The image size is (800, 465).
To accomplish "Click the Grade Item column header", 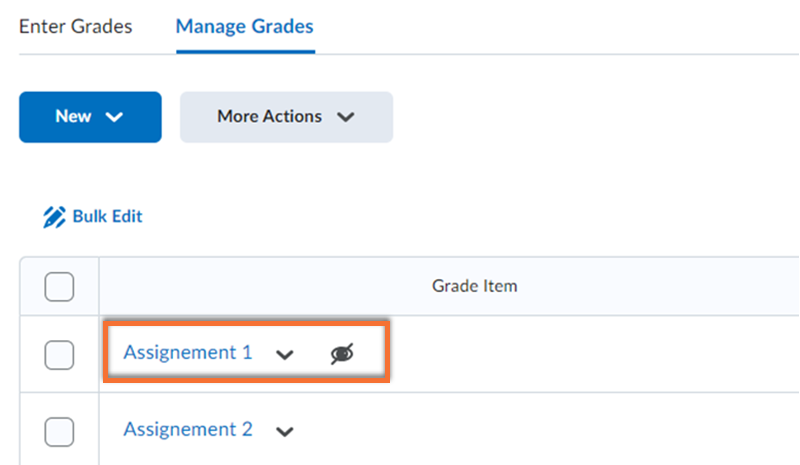I will coord(474,286).
